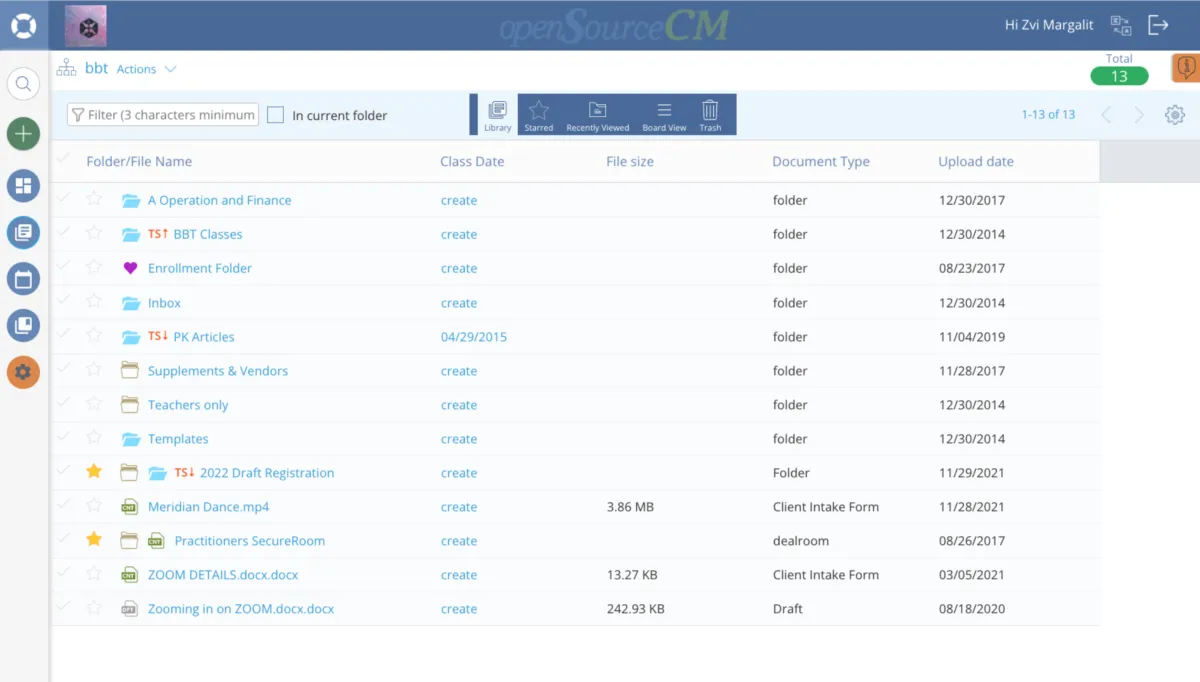Click create link in the Inbox row

point(459,303)
